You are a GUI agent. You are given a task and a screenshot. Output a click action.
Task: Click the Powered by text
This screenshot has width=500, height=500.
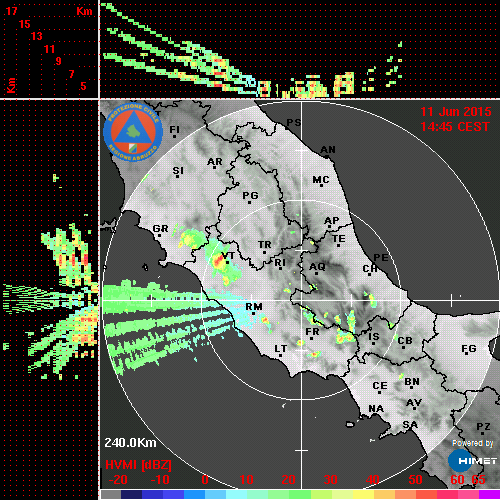pyautogui.click(x=473, y=443)
